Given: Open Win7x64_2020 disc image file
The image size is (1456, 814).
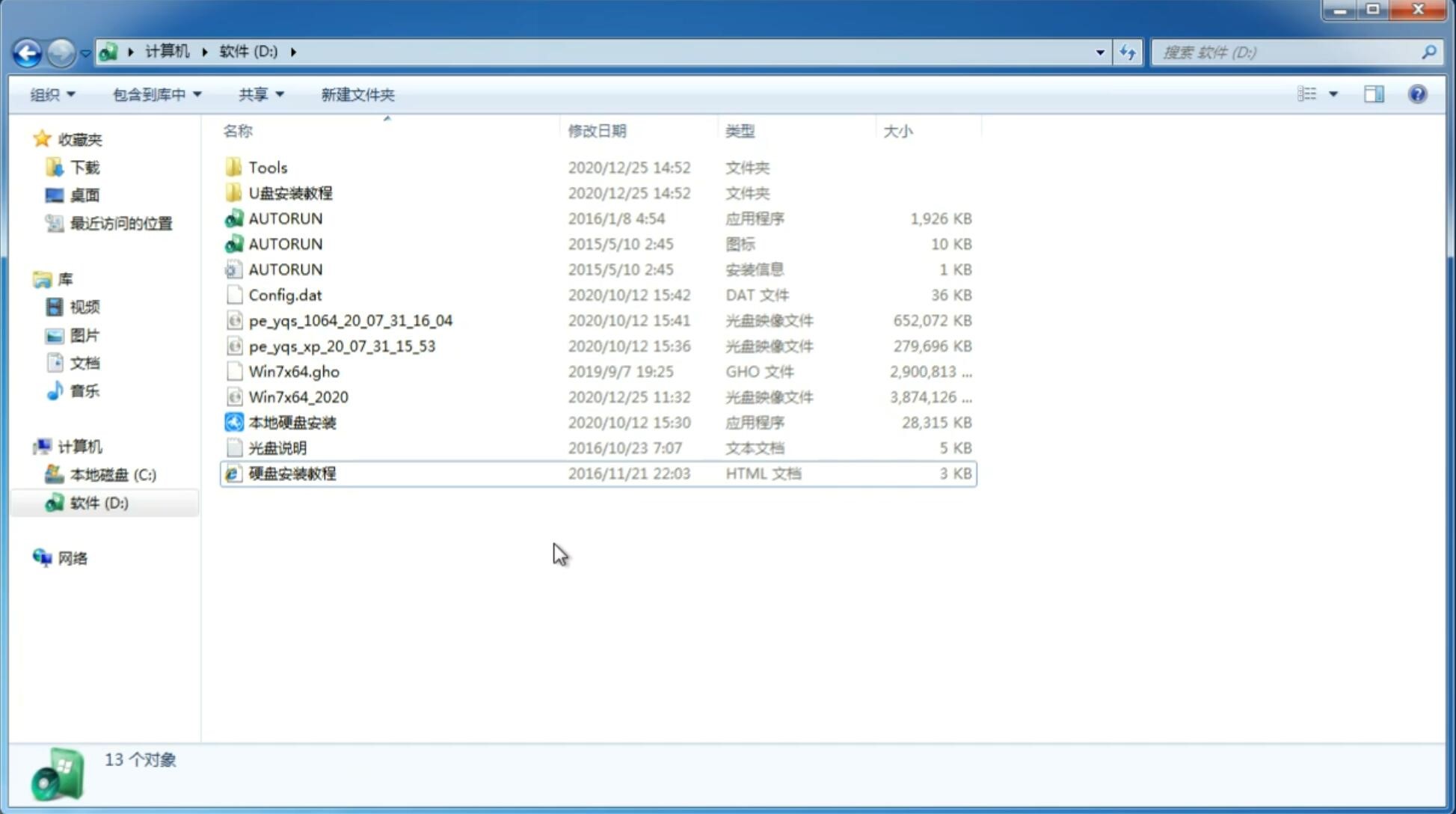Looking at the screenshot, I should (298, 396).
